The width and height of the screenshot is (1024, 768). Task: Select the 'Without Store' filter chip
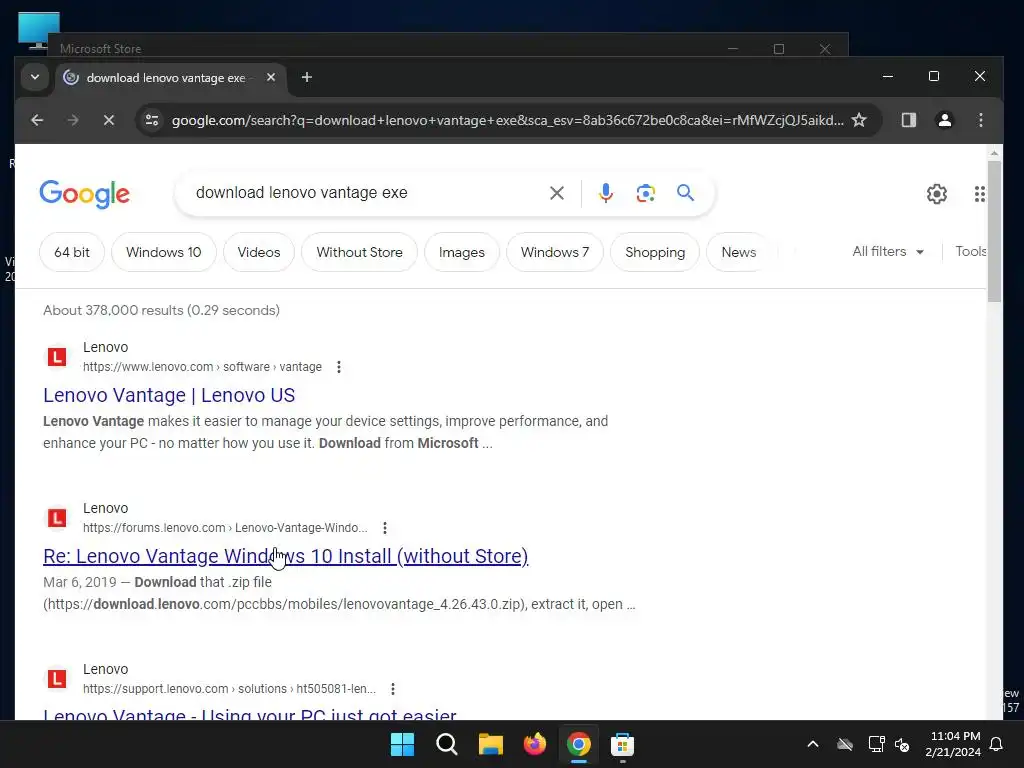(x=359, y=252)
